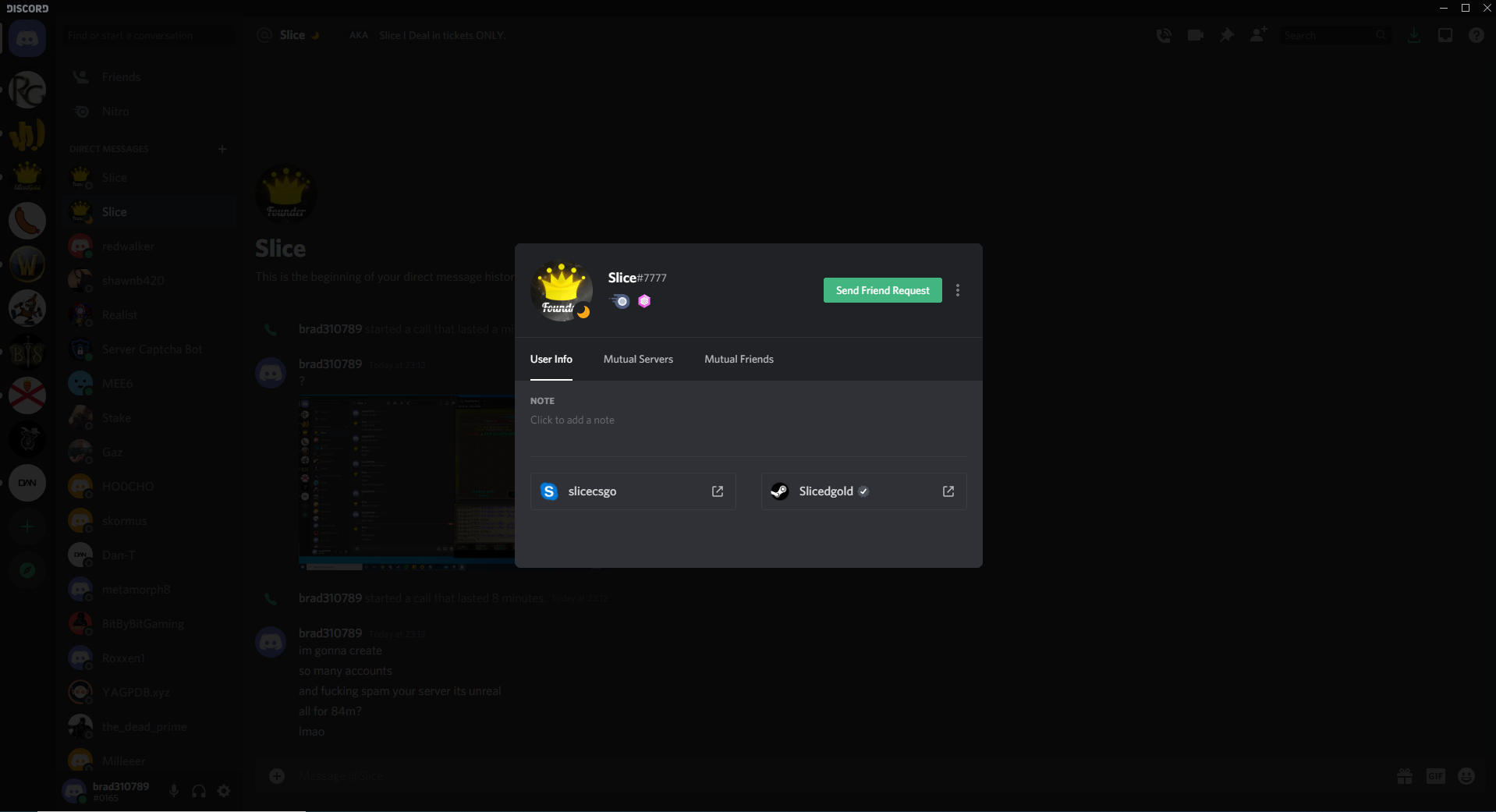Attach a file with the plus icon

click(x=277, y=775)
